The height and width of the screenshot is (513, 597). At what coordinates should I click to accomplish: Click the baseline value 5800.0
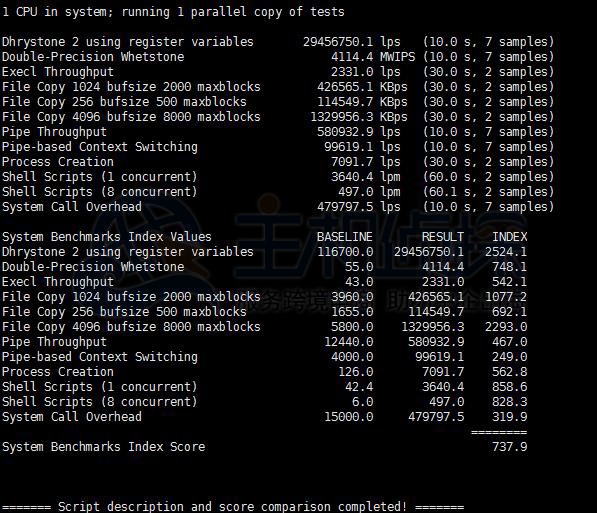[352, 327]
